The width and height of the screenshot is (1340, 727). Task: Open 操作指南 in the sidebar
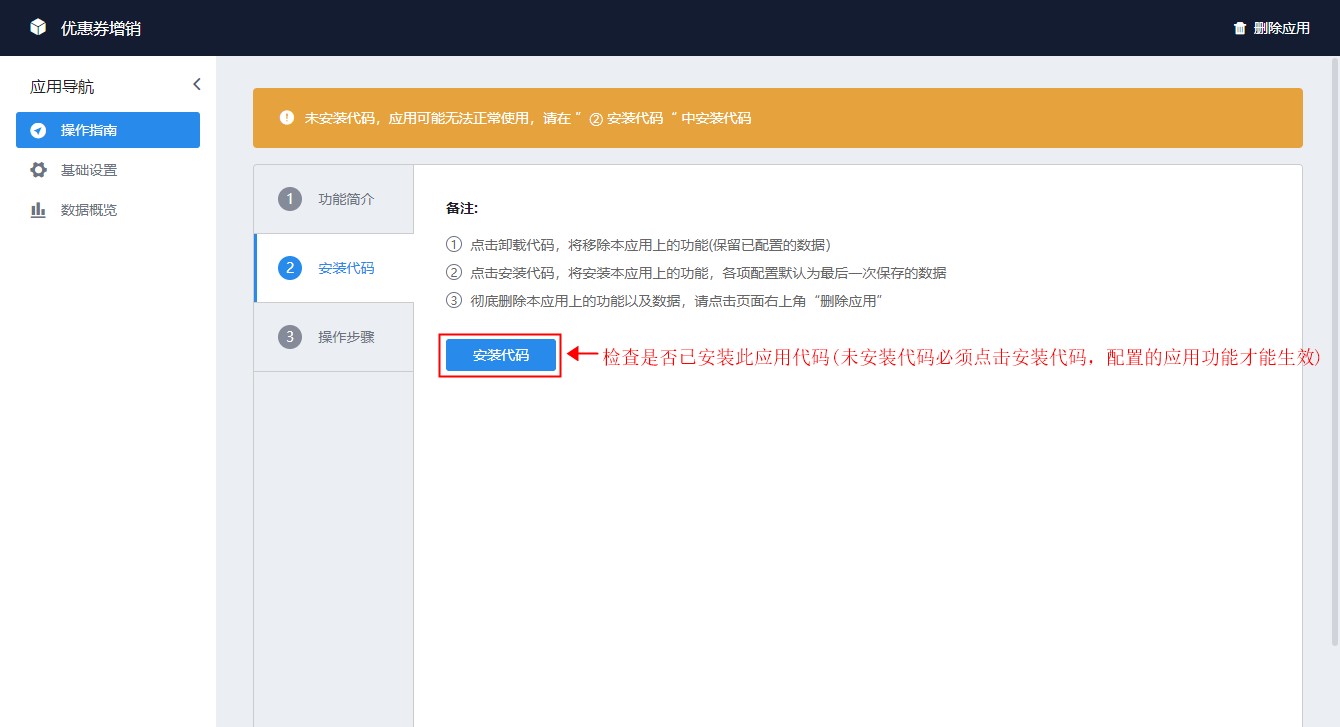[108, 130]
